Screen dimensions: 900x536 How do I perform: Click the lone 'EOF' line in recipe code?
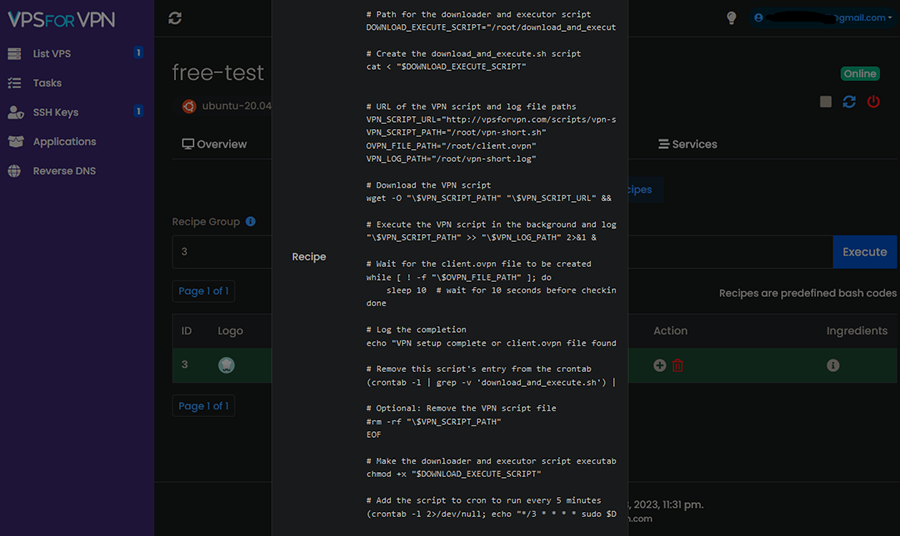pyautogui.click(x=374, y=434)
